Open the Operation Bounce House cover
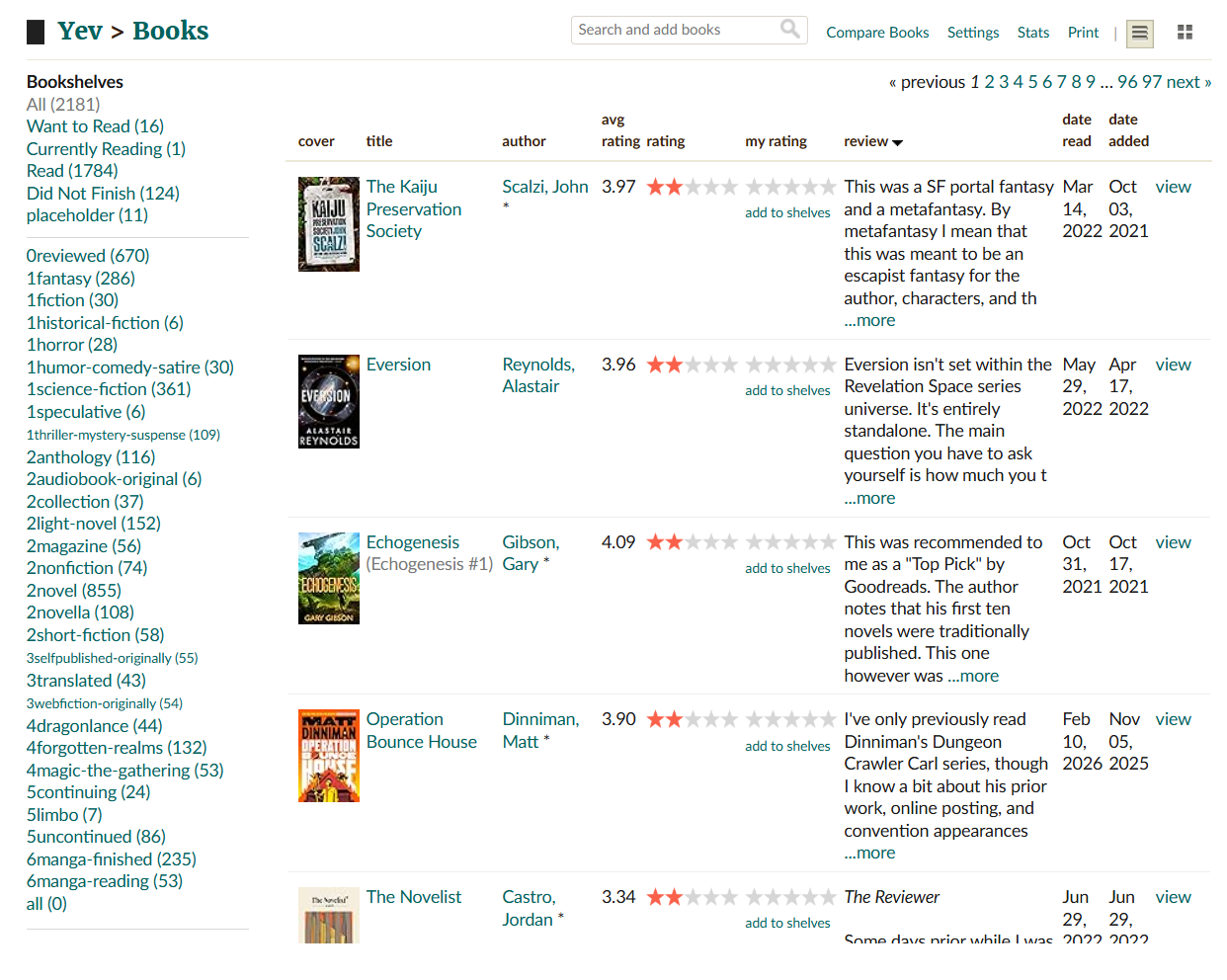This screenshot has height=980, width=1227. pos(329,756)
